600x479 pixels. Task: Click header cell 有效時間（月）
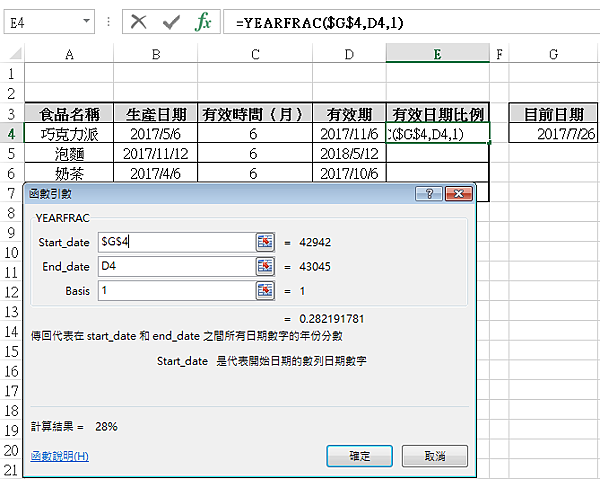[x=255, y=114]
